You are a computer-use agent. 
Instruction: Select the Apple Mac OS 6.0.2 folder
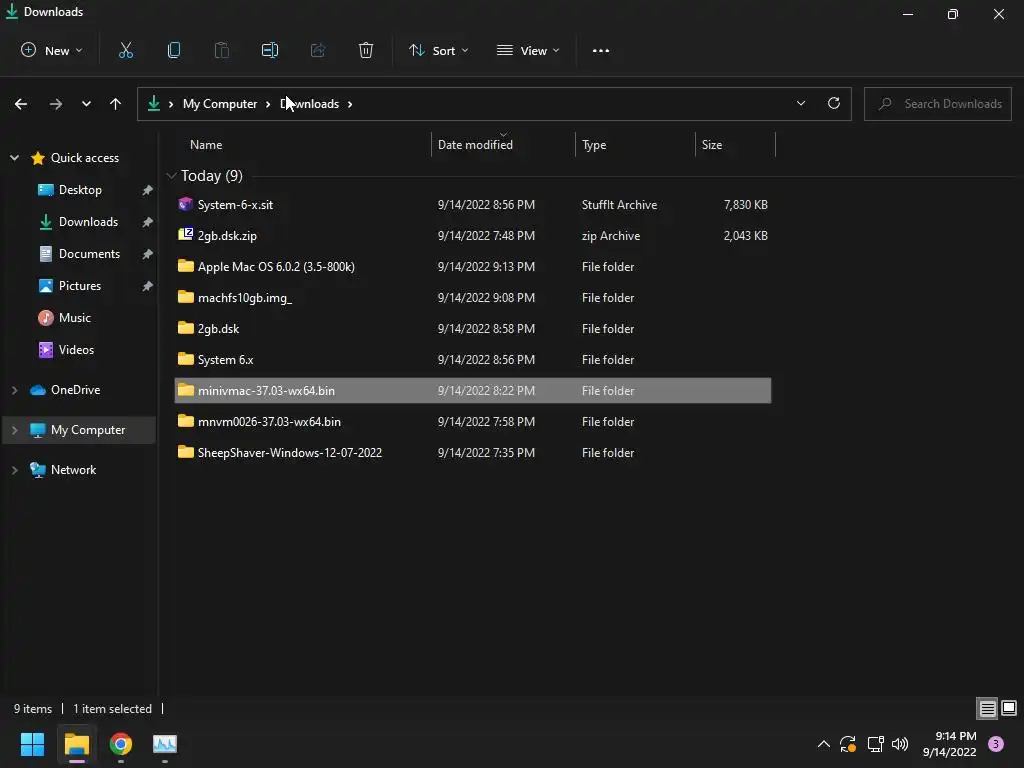coord(473,266)
